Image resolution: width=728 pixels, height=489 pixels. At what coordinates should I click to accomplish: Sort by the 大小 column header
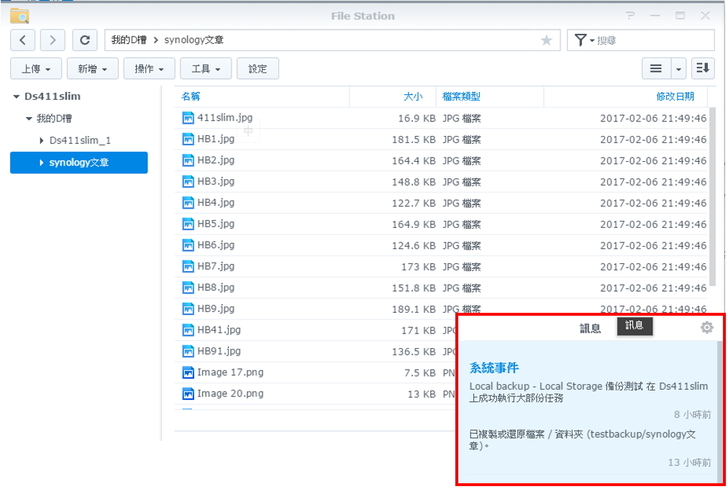(413, 97)
